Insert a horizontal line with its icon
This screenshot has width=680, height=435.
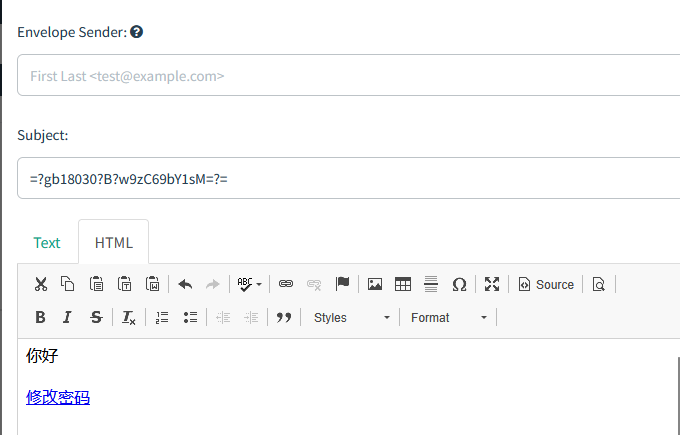pyautogui.click(x=431, y=285)
